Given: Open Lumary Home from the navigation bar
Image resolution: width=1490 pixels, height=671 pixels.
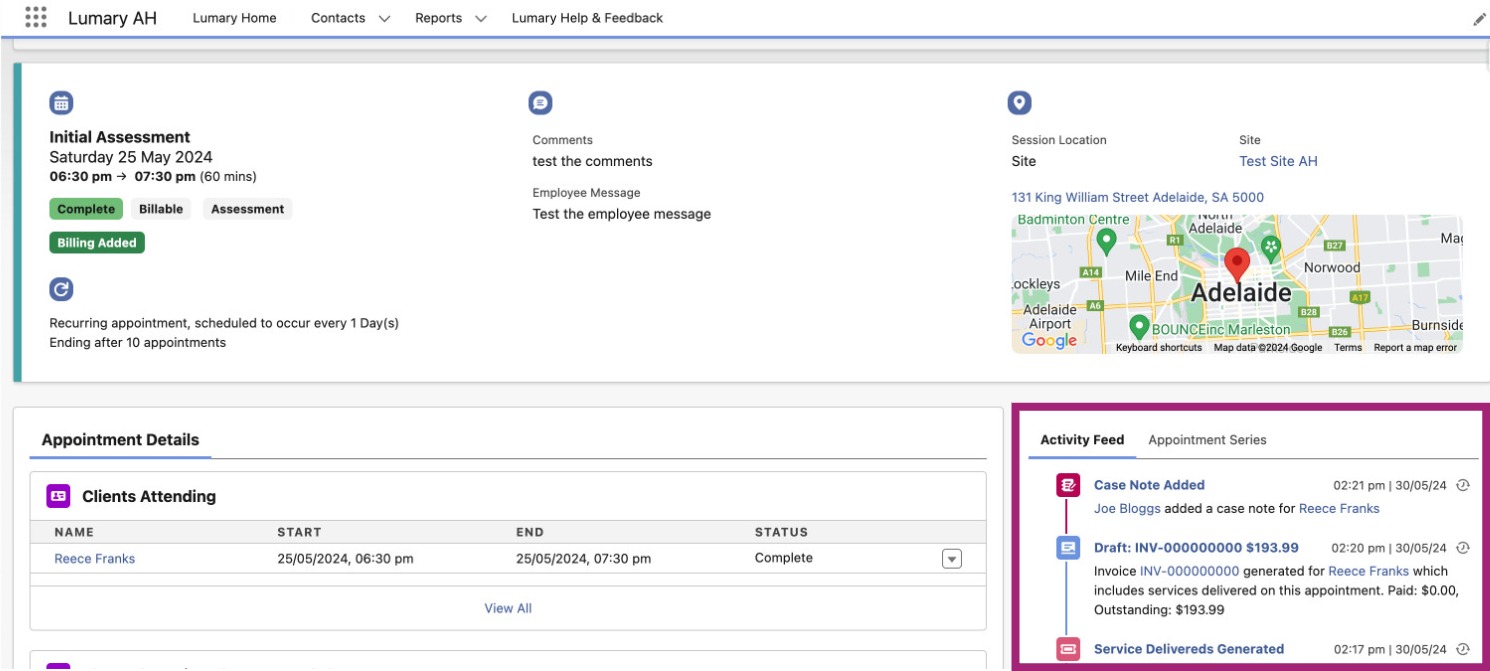Looking at the screenshot, I should (x=233, y=17).
